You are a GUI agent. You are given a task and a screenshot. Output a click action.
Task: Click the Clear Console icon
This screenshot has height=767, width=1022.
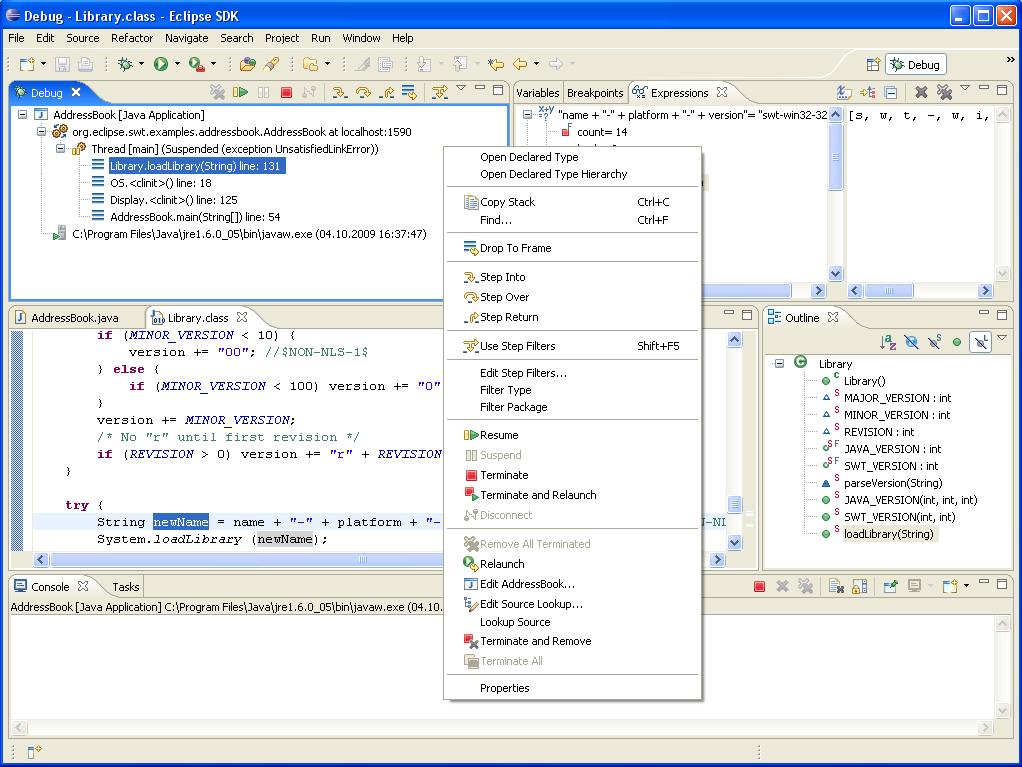(836, 586)
